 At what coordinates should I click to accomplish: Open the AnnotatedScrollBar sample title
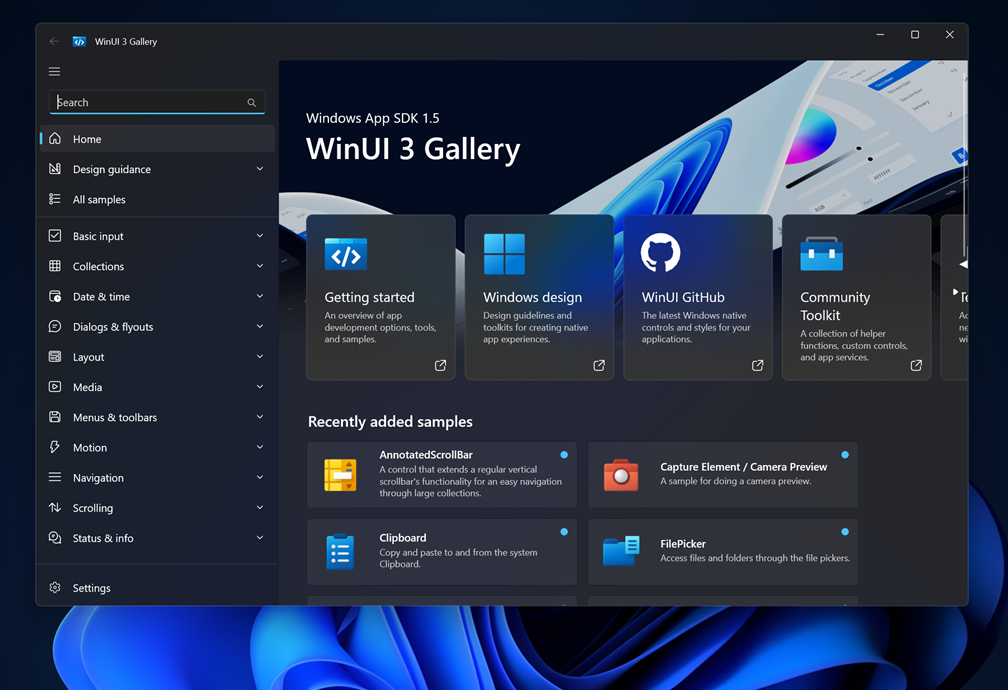coord(426,455)
